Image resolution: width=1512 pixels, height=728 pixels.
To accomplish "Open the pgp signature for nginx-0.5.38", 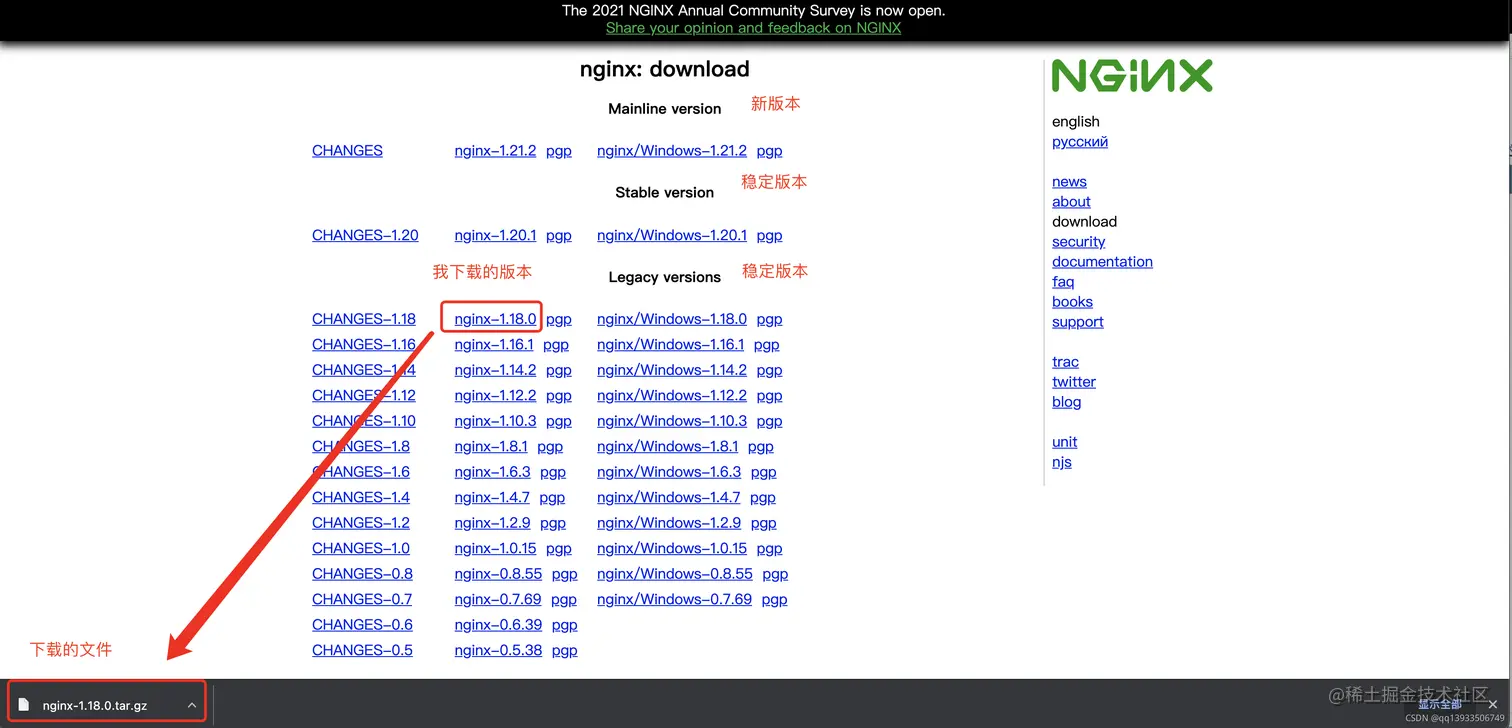I will tap(565, 651).
